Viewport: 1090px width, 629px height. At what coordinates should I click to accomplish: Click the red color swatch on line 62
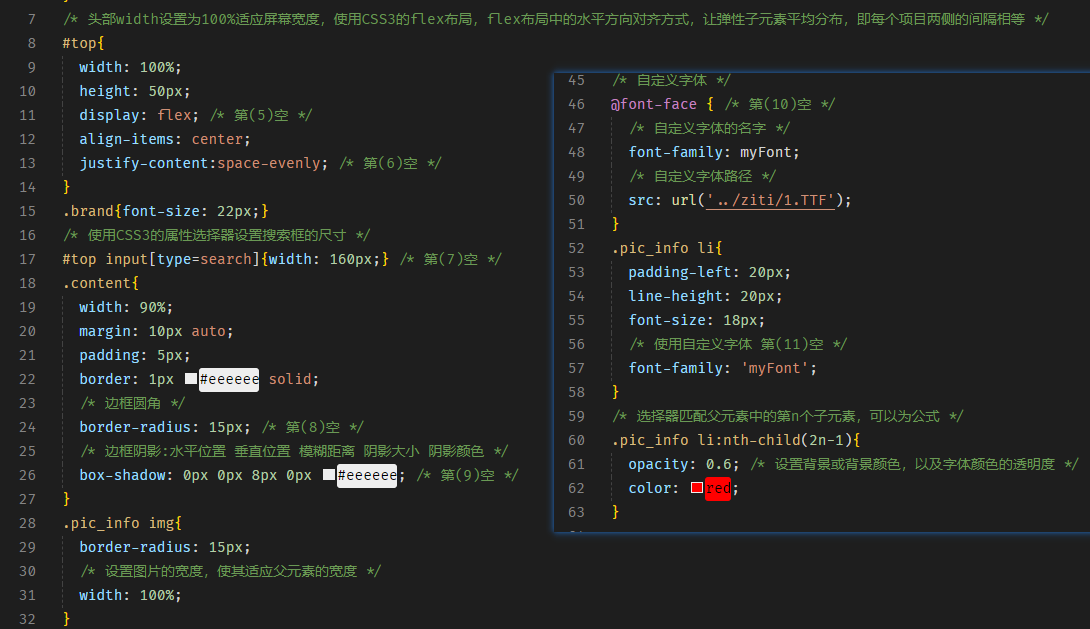(697, 488)
